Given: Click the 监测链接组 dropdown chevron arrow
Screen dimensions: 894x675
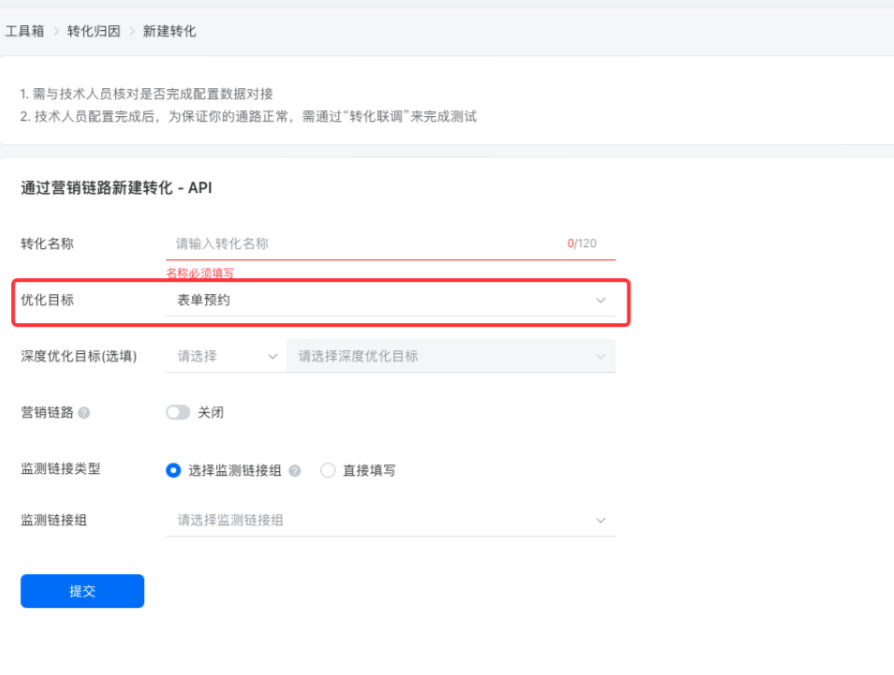Looking at the screenshot, I should [600, 521].
